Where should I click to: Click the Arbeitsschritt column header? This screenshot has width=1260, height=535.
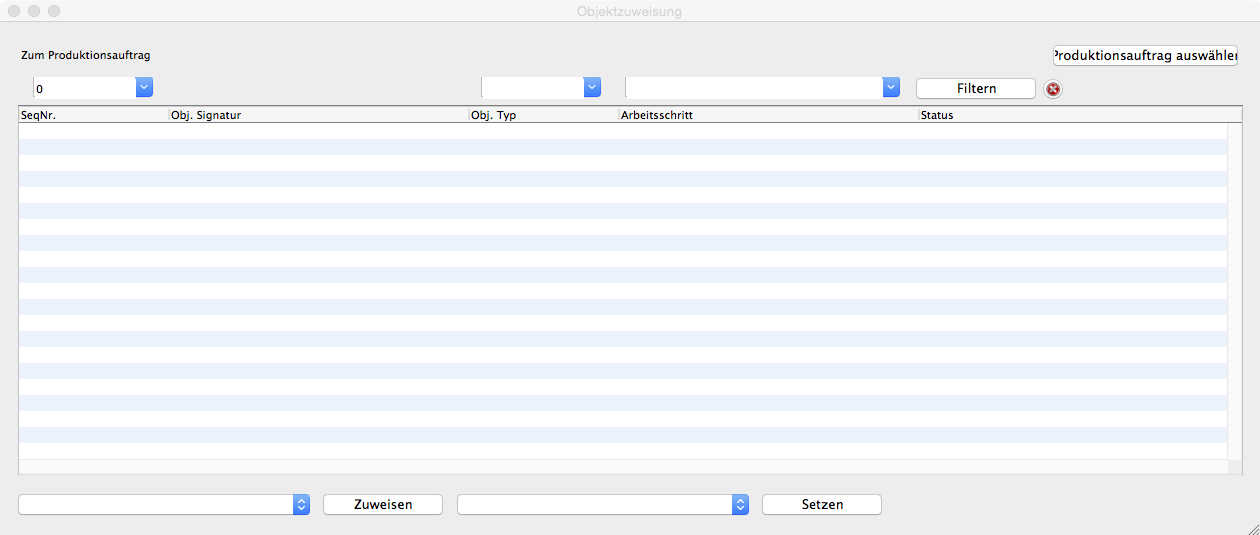pos(768,115)
